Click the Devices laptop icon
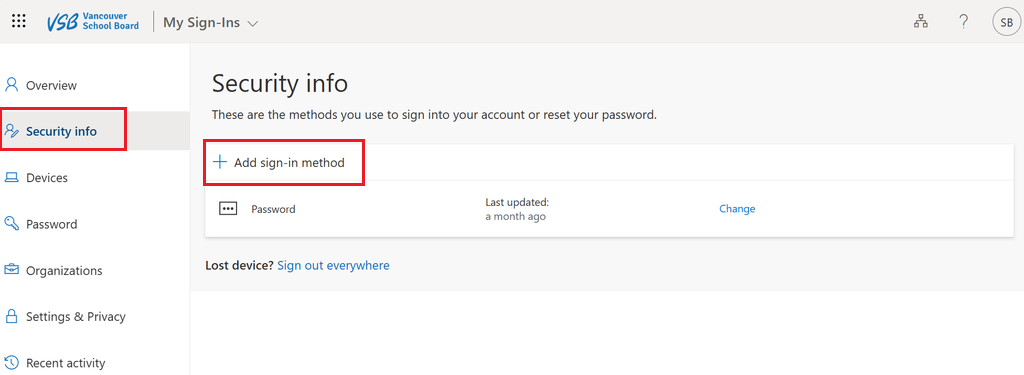The height and width of the screenshot is (375, 1024). click(11, 178)
